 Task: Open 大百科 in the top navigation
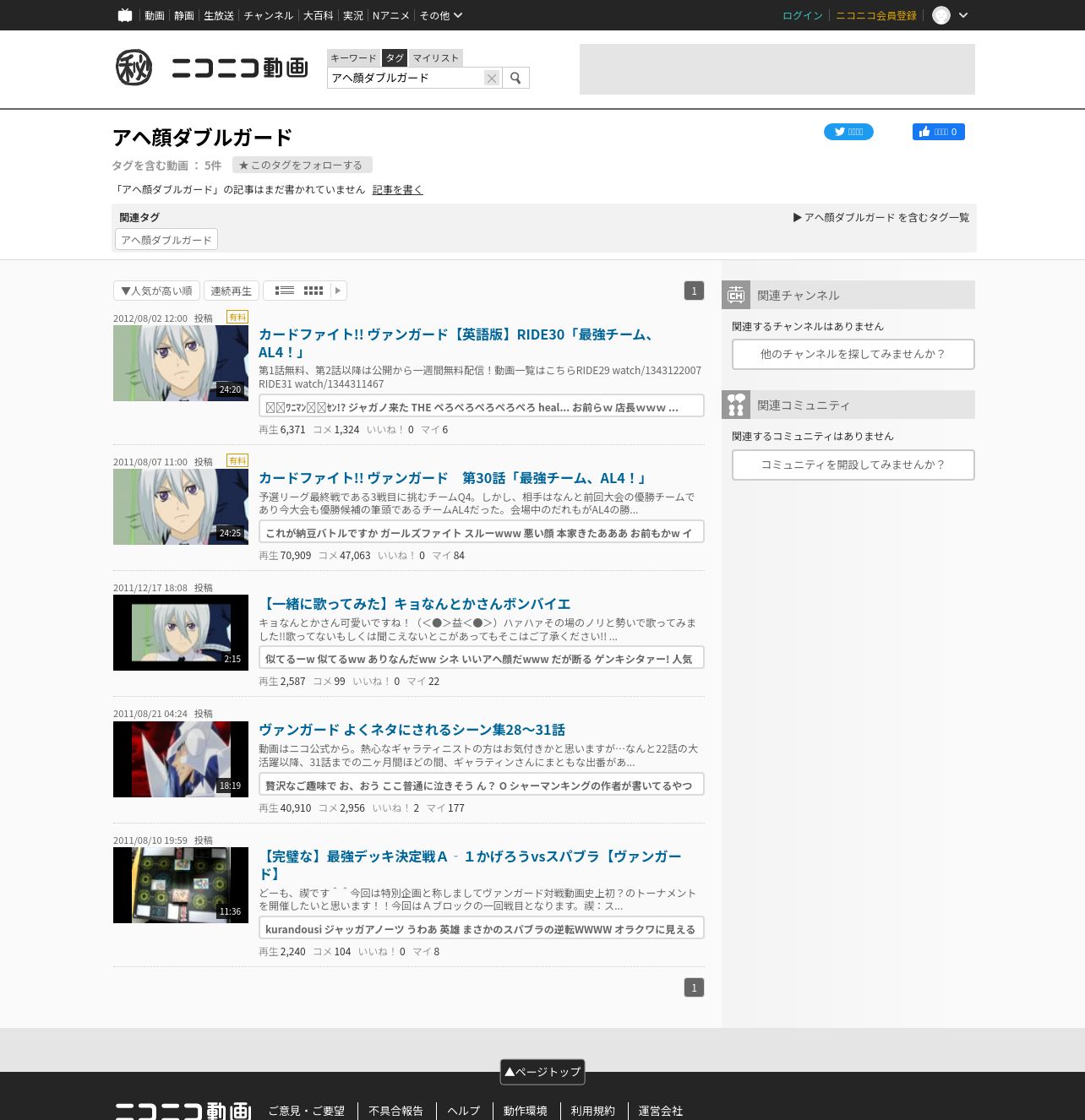319,15
